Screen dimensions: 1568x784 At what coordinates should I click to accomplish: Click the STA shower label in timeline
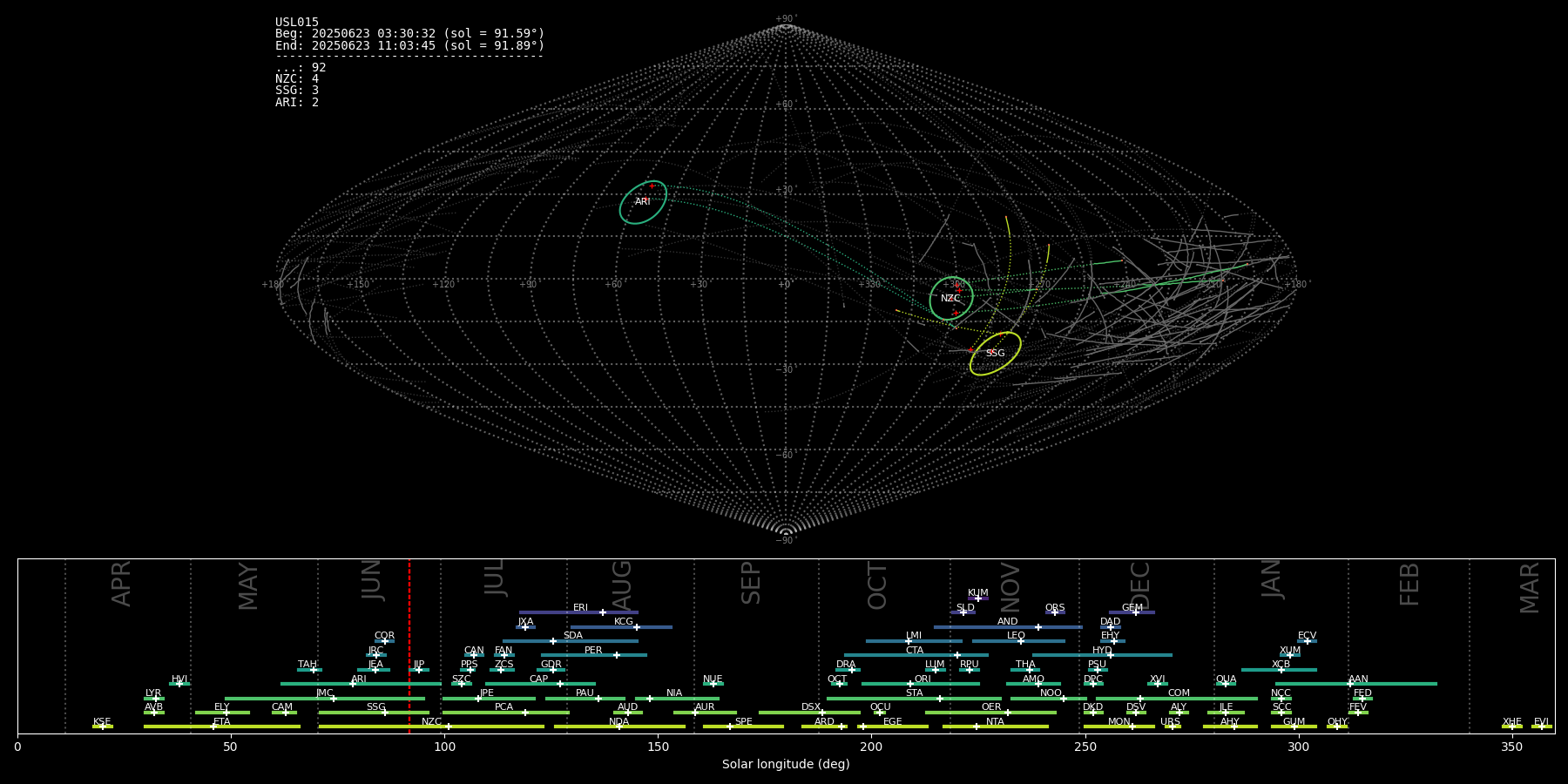tap(914, 693)
